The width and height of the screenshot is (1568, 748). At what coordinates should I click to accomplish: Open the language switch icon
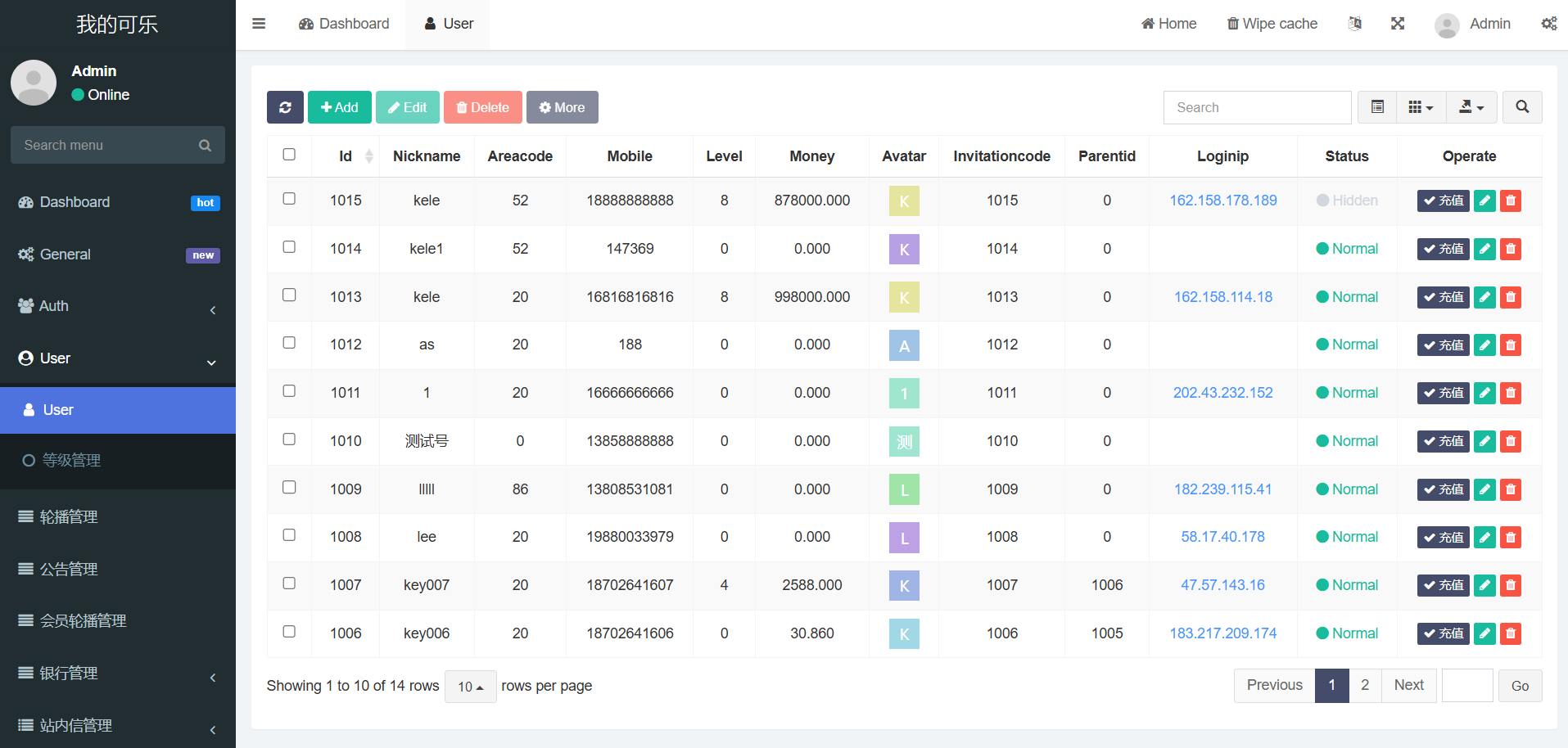click(1355, 24)
